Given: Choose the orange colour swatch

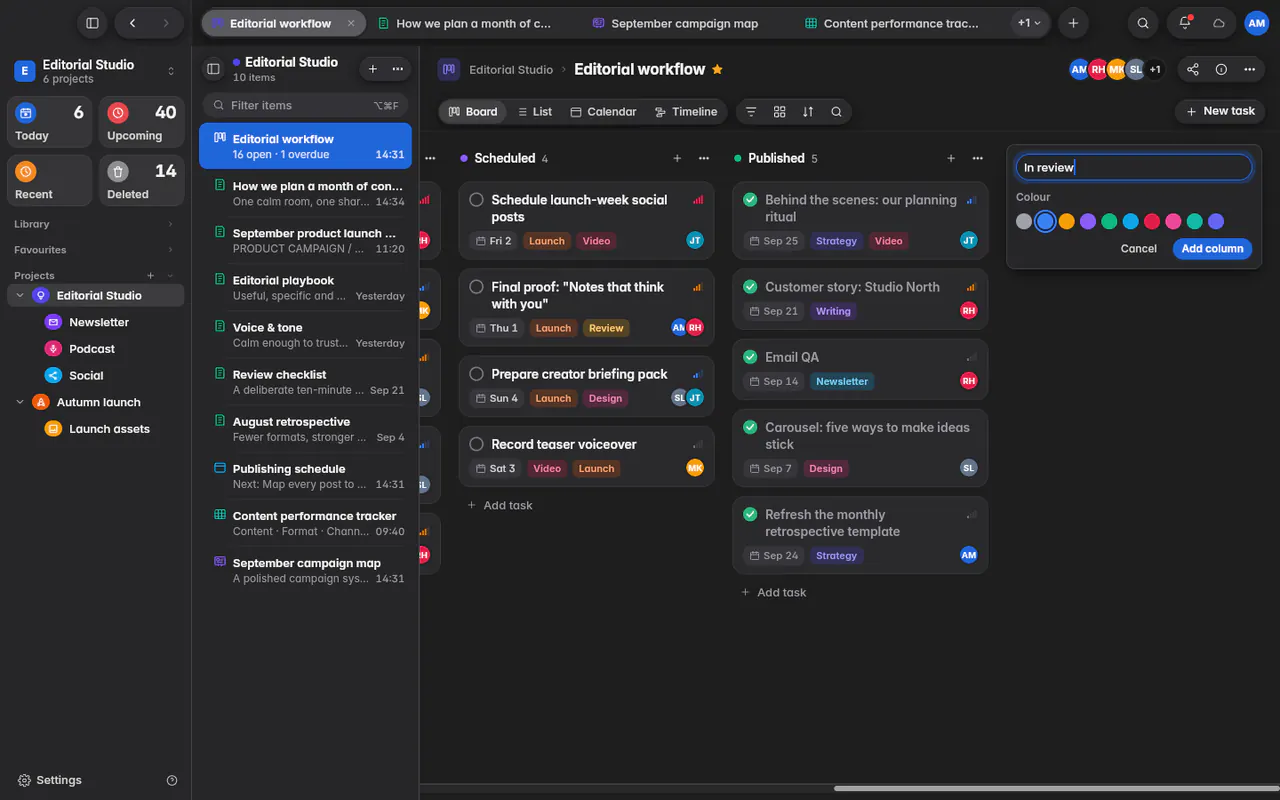Looking at the screenshot, I should click(x=1066, y=222).
